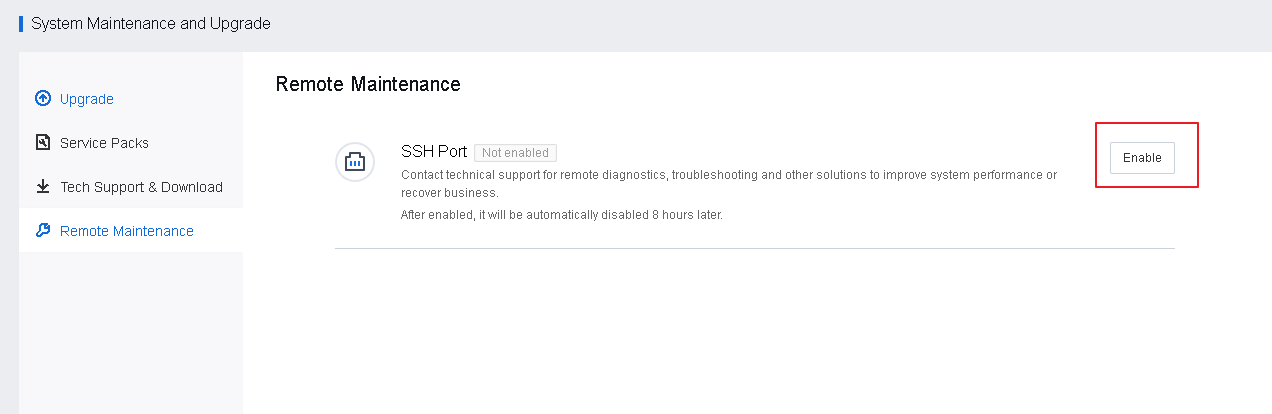Open the Upgrade menu item

coord(87,99)
